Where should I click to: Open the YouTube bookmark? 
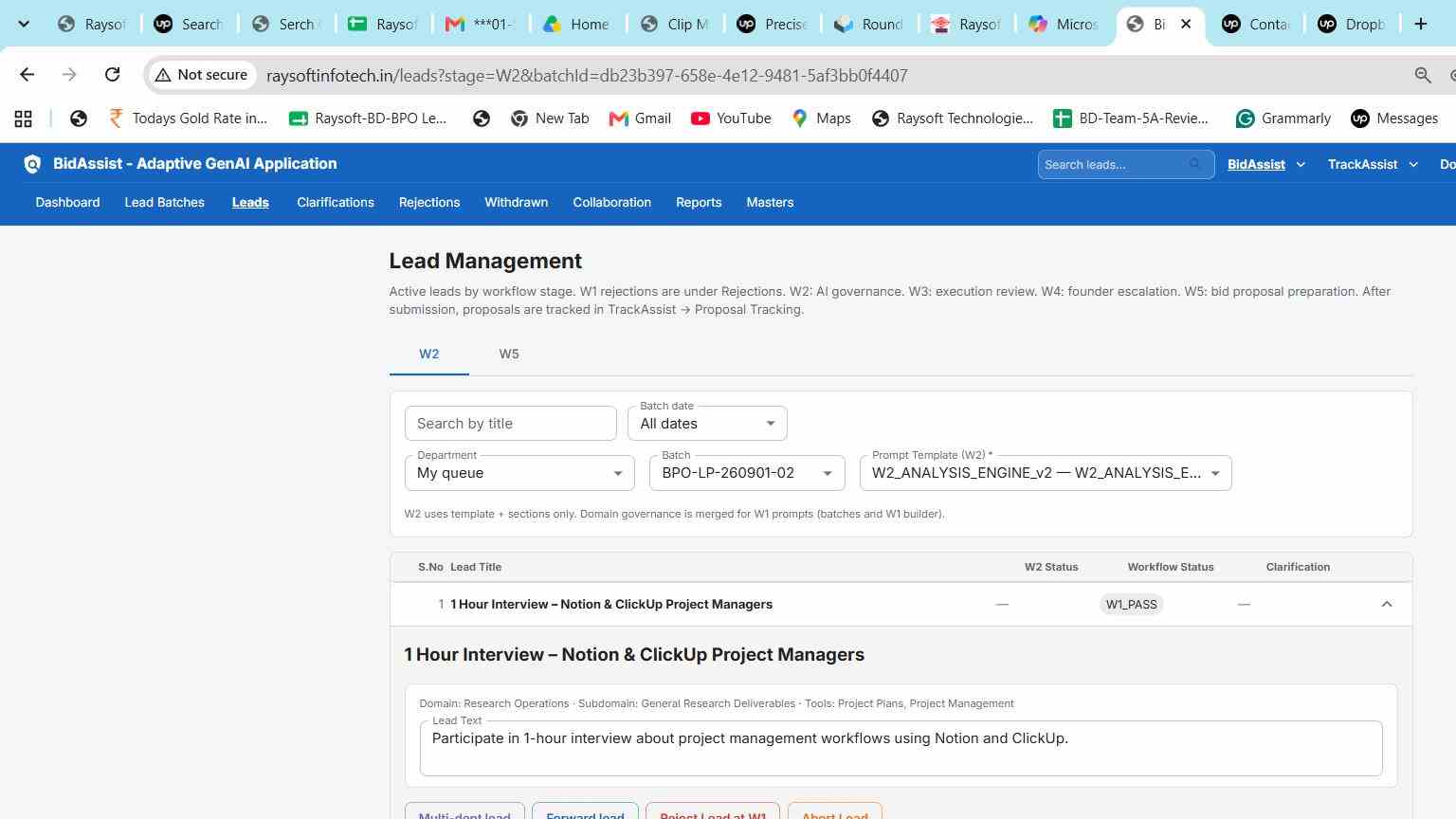(731, 118)
